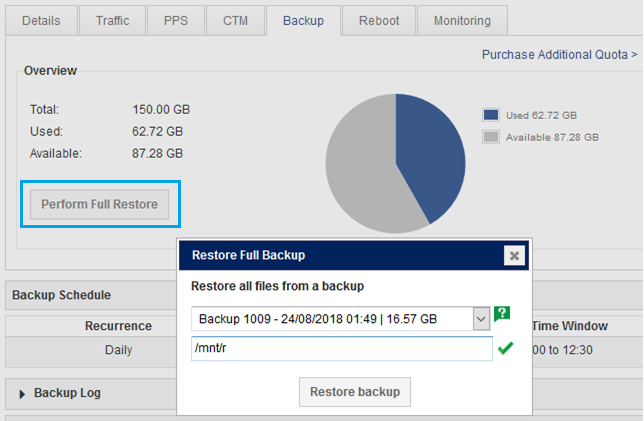Go to the CTM tab
The width and height of the screenshot is (644, 421).
point(235,20)
